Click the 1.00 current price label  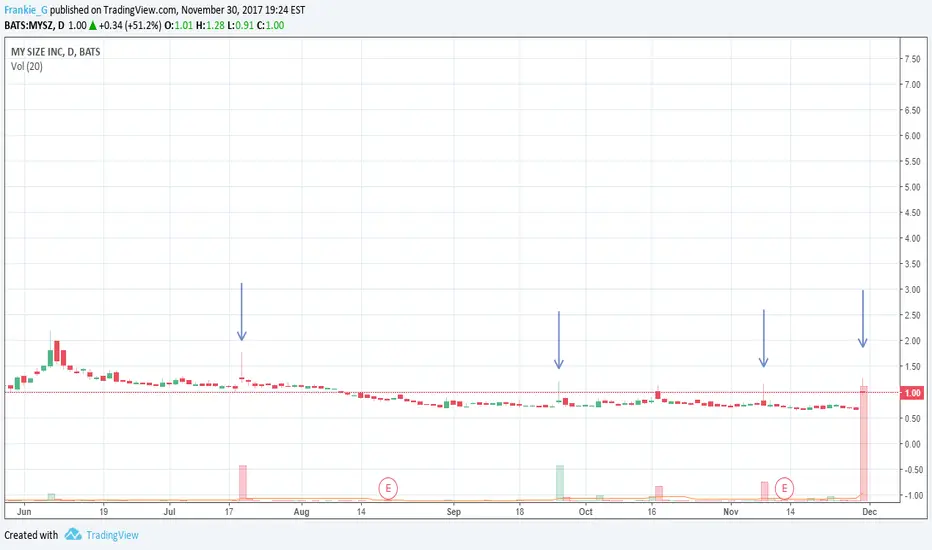pyautogui.click(x=912, y=393)
